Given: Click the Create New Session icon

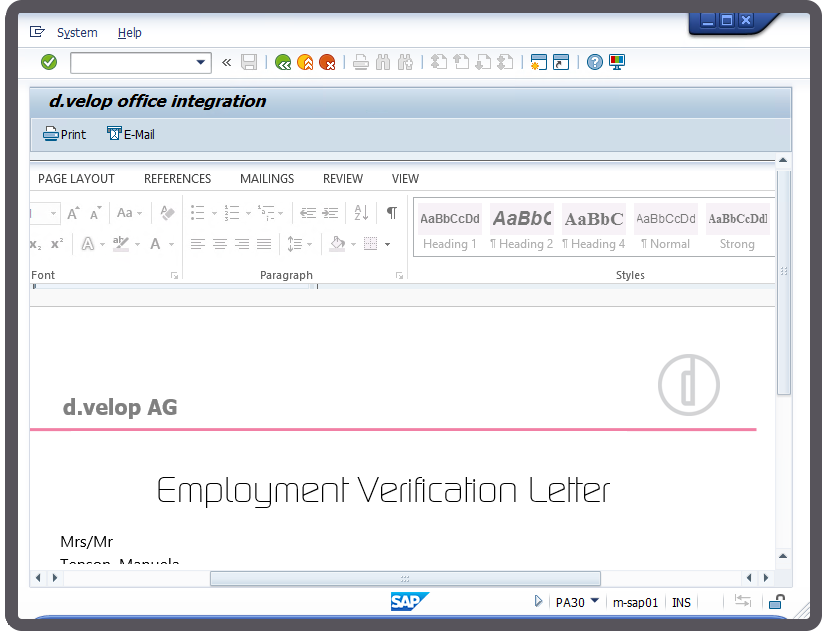Looking at the screenshot, I should 538,62.
